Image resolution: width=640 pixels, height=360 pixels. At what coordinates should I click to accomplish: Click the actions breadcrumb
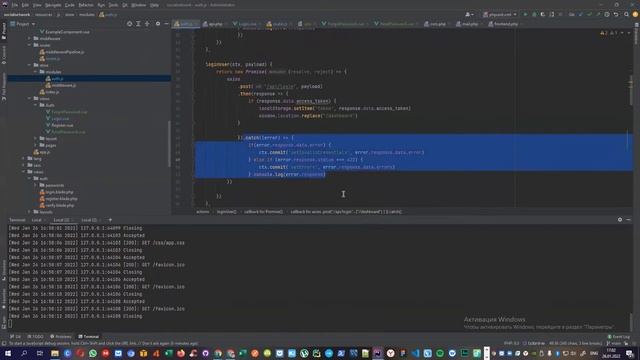[202, 212]
